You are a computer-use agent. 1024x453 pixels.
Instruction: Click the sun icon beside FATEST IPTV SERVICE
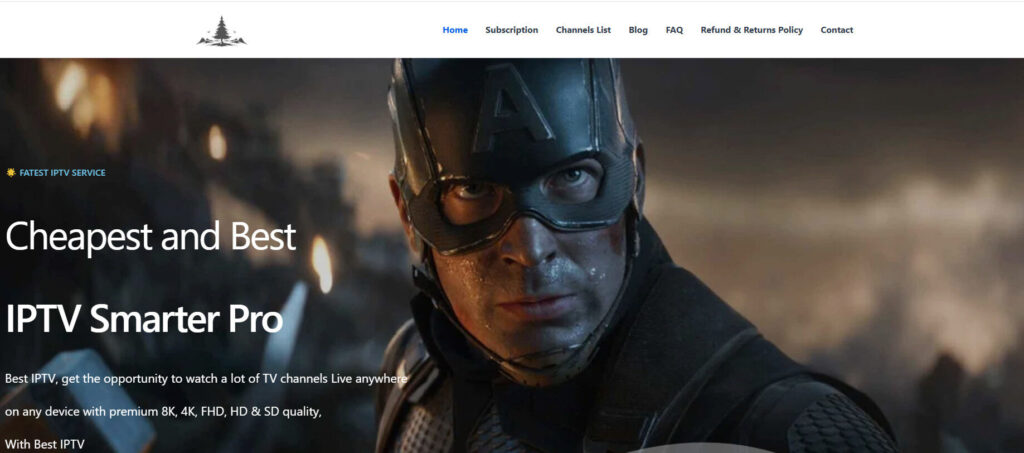pyautogui.click(x=10, y=172)
